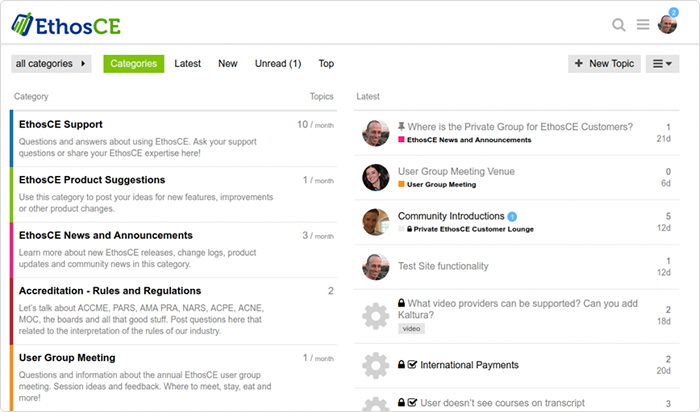
Task: Switch to the Latest tab
Action: pos(188,64)
